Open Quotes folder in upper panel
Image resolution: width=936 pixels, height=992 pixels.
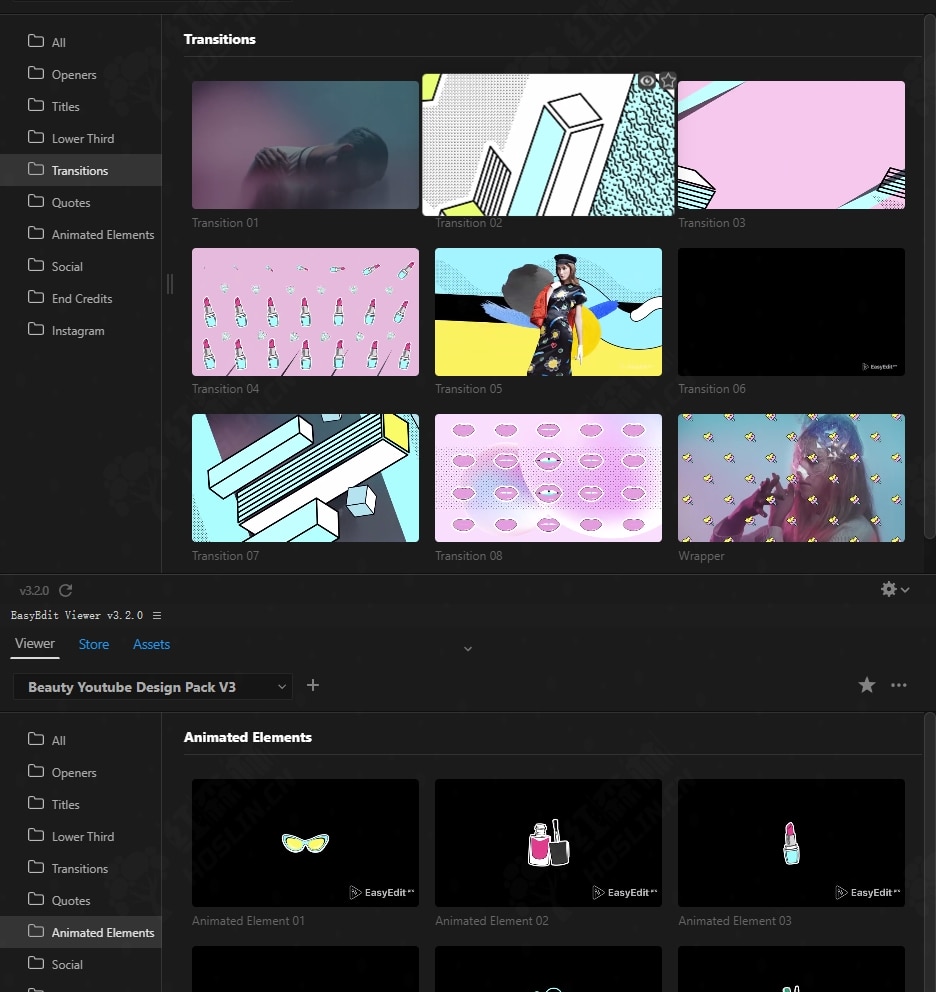(81, 202)
